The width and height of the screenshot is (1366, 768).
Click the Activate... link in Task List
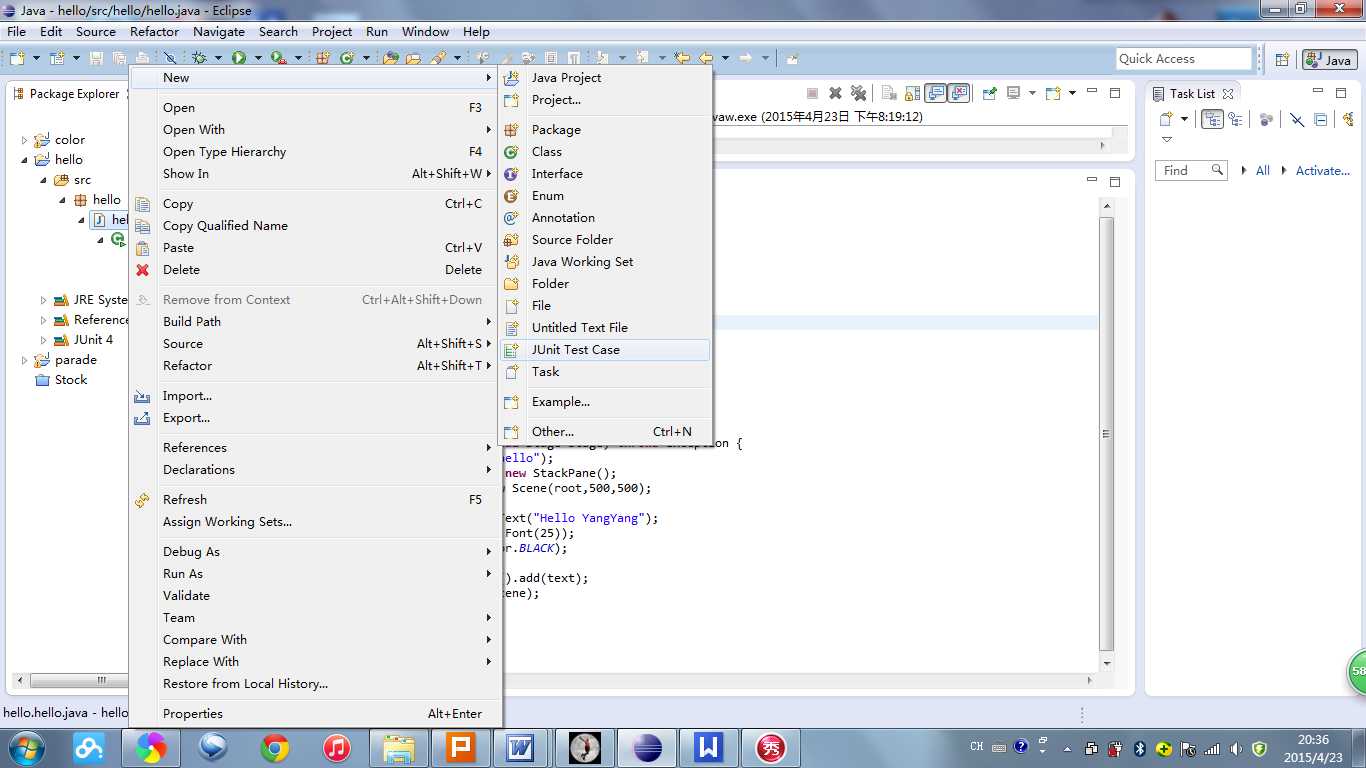click(x=1323, y=171)
